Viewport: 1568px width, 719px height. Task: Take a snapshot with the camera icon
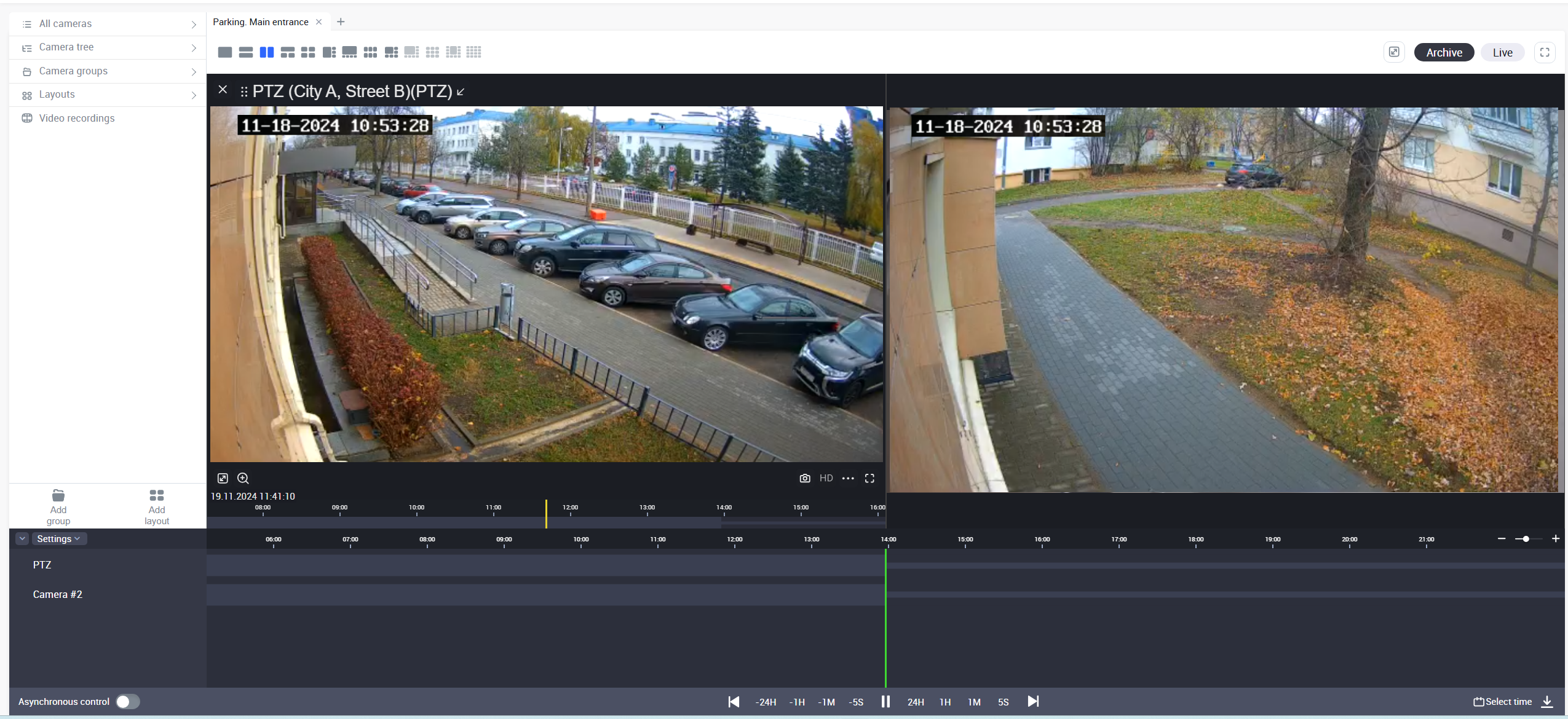click(804, 478)
